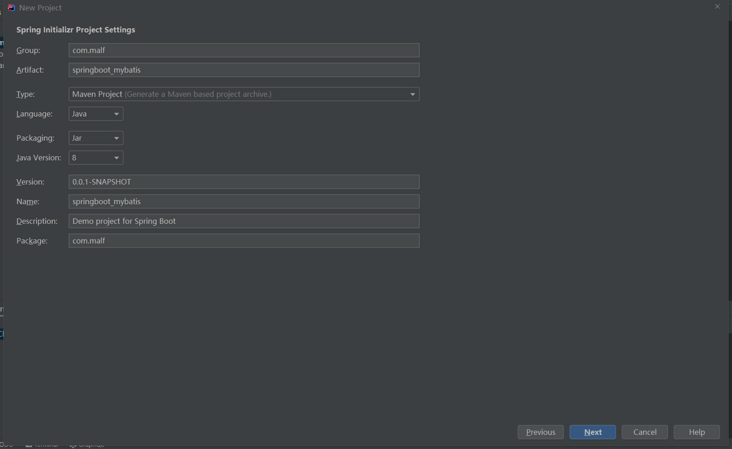Open the Packaging dropdown set to Jar

coord(95,138)
